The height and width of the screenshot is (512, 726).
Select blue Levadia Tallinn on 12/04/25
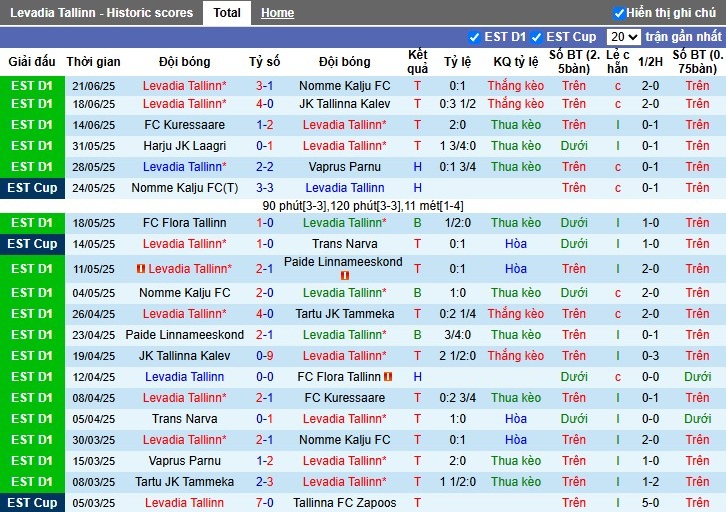(x=184, y=377)
